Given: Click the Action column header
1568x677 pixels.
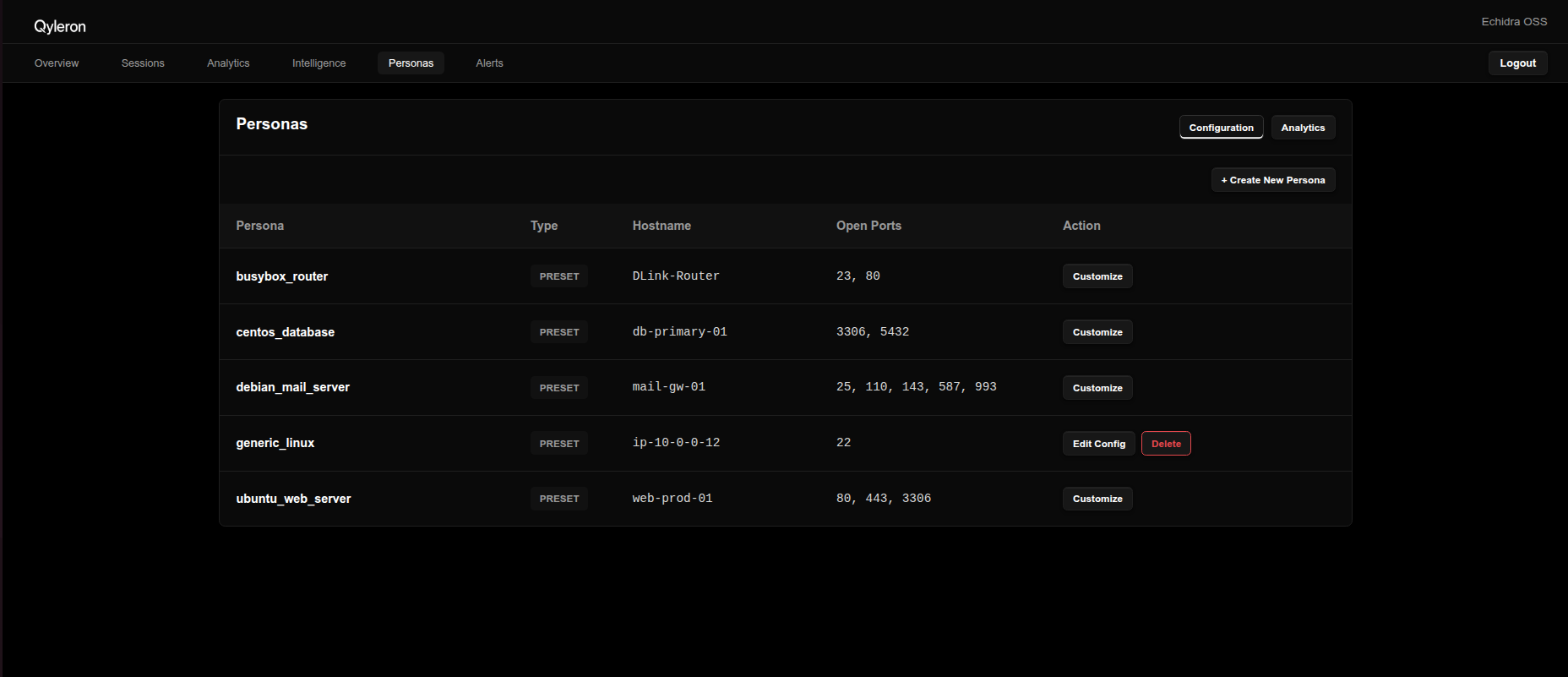Looking at the screenshot, I should (1081, 226).
